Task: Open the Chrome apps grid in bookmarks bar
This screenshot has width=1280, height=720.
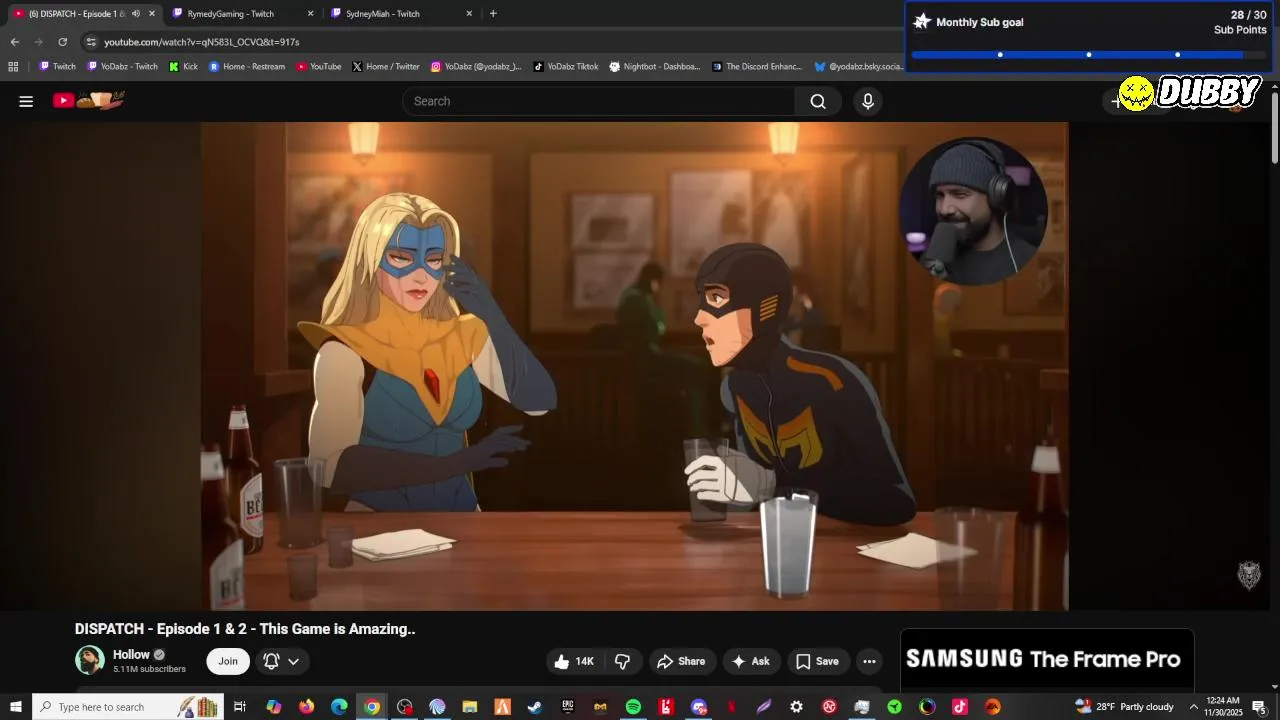Action: pyautogui.click(x=13, y=67)
